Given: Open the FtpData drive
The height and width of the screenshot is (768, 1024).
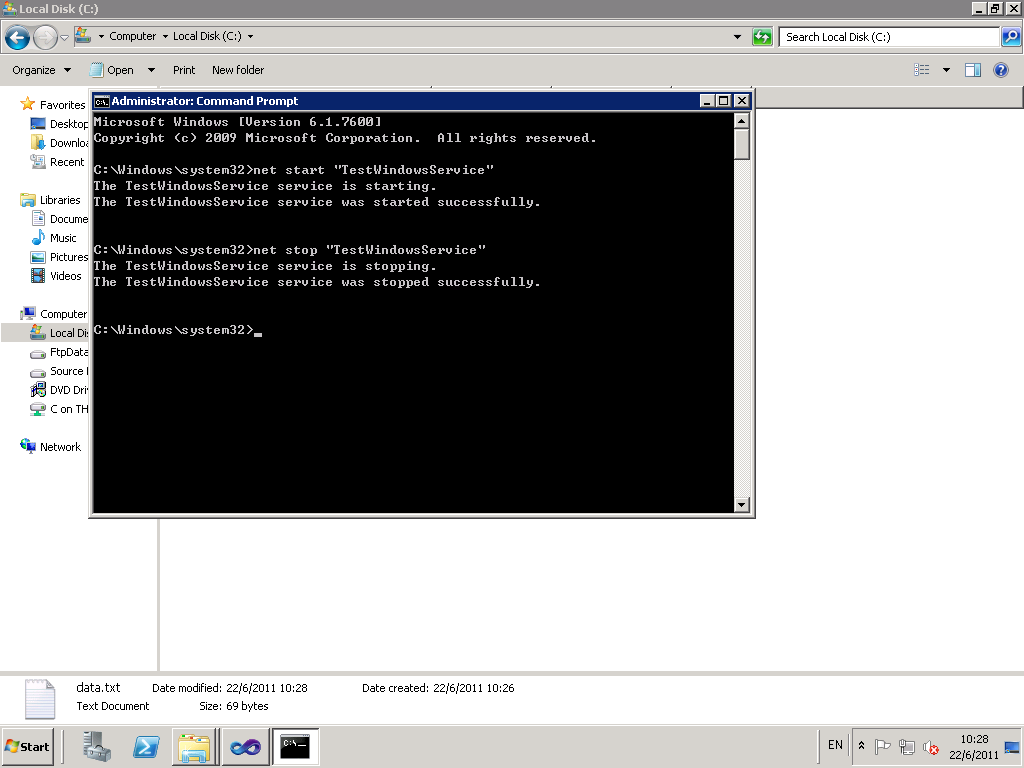Looking at the screenshot, I should (x=59, y=352).
